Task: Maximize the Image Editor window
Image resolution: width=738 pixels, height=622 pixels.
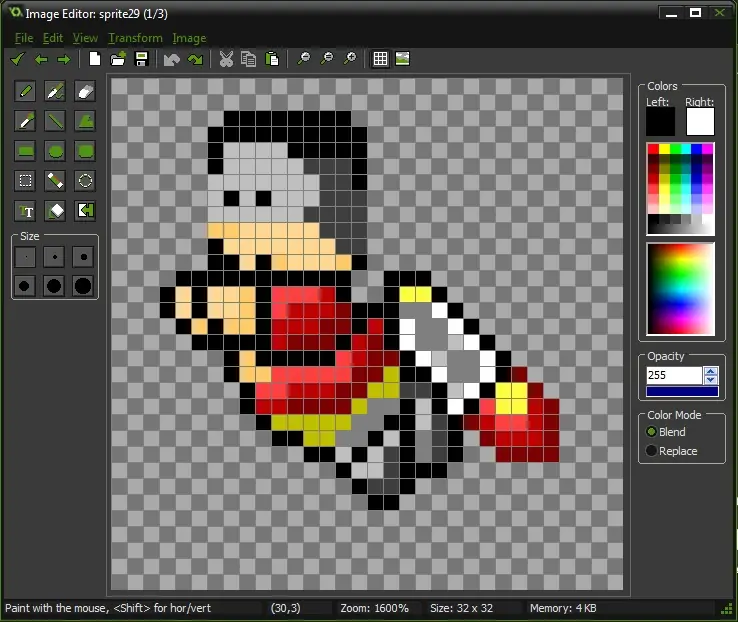Action: tap(695, 13)
